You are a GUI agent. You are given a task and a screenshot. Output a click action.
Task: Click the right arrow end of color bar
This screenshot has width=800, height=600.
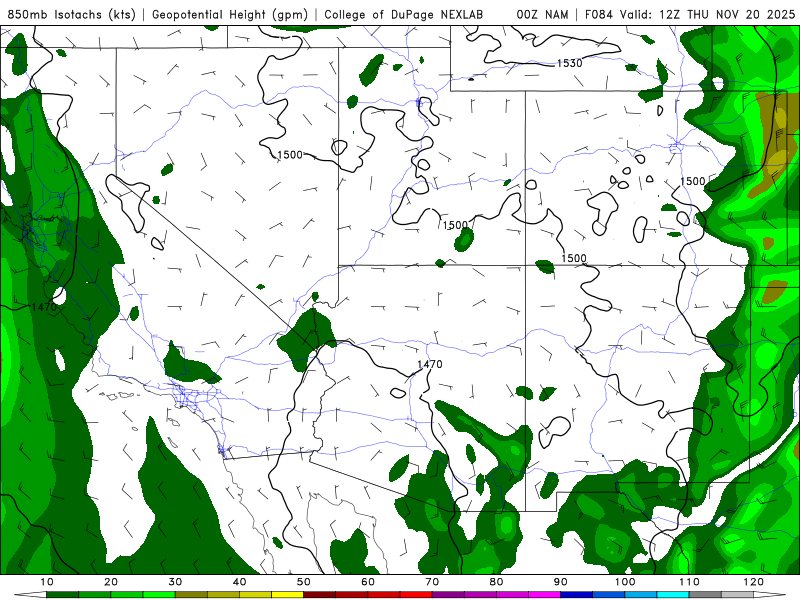click(769, 595)
